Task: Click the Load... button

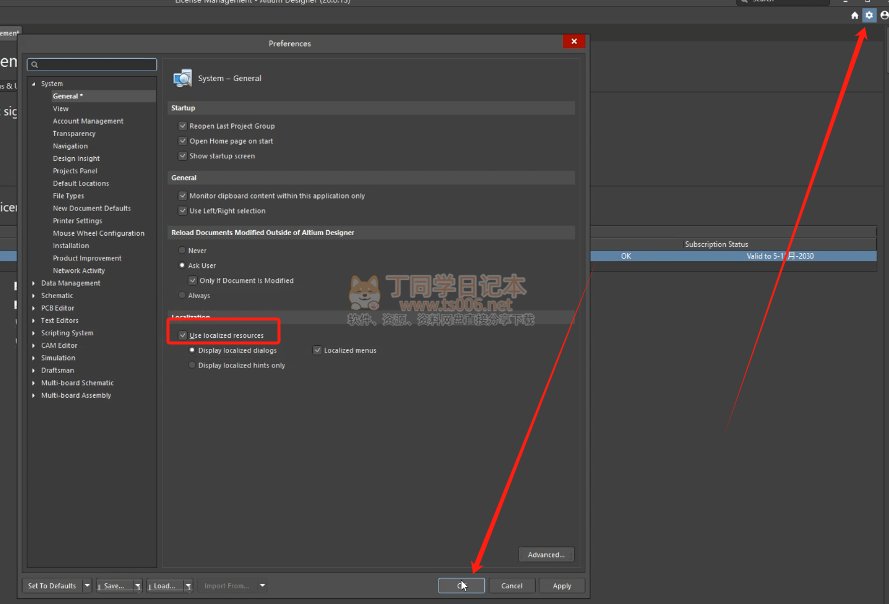Action: (x=164, y=586)
